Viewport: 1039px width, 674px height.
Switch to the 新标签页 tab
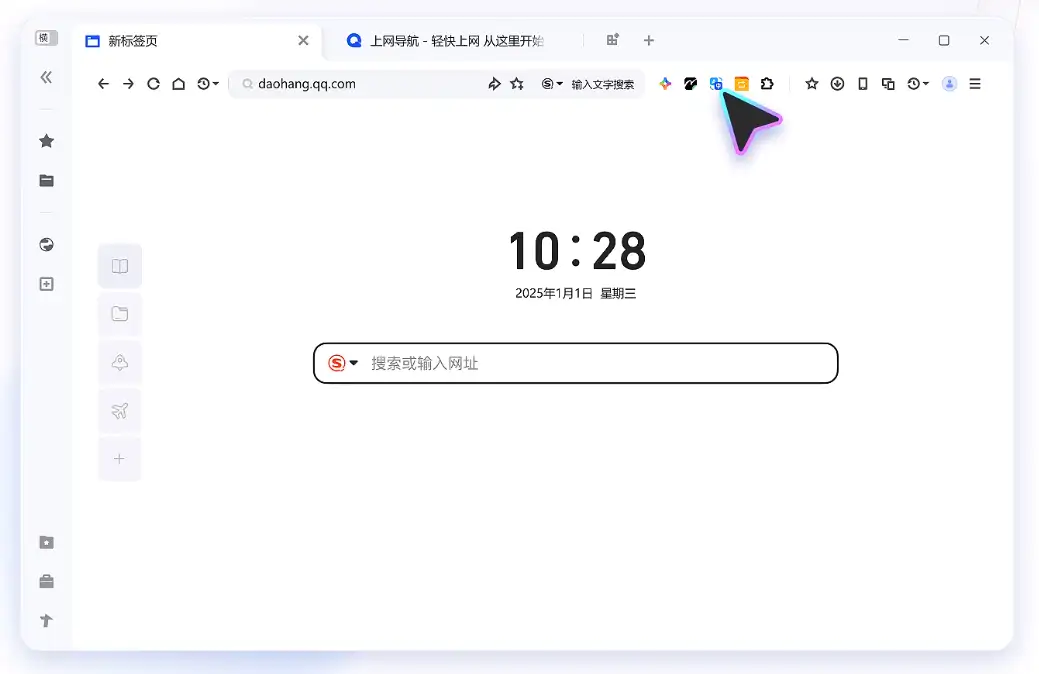[197, 40]
